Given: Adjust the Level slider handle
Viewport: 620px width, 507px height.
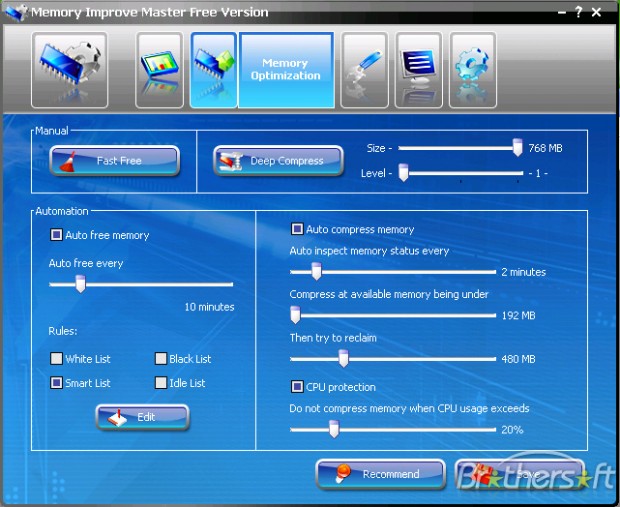Looking at the screenshot, I should tap(403, 173).
